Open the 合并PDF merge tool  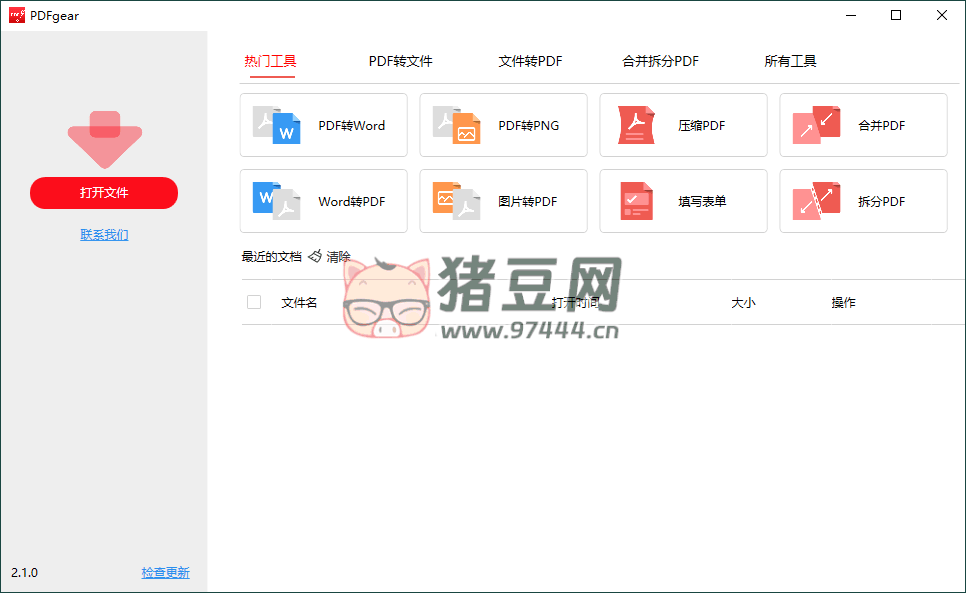pos(863,125)
